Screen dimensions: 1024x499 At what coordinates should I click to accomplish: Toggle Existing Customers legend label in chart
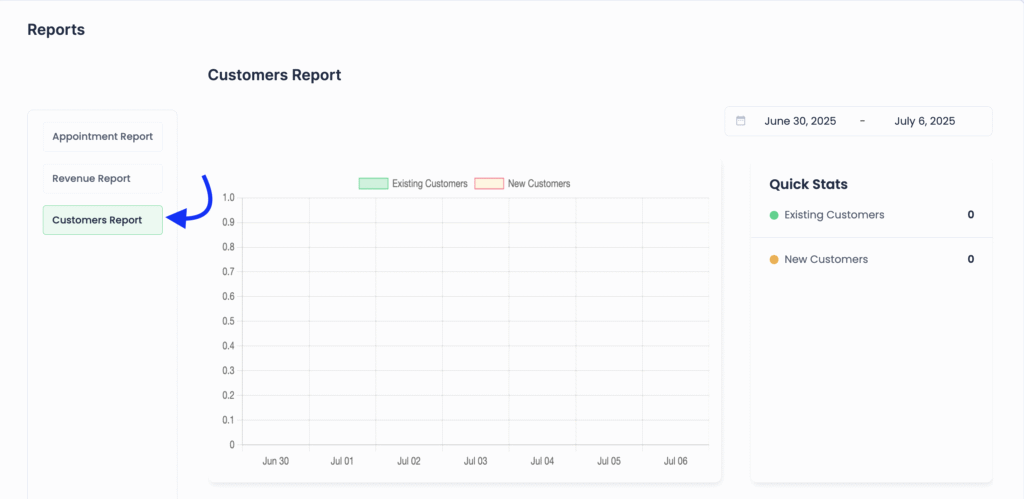click(x=429, y=184)
